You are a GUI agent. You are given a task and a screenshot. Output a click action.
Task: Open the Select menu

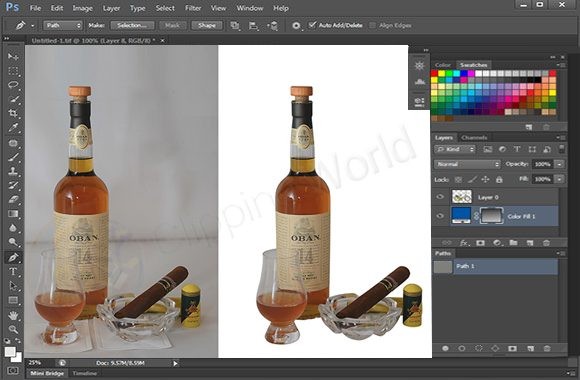(x=165, y=8)
